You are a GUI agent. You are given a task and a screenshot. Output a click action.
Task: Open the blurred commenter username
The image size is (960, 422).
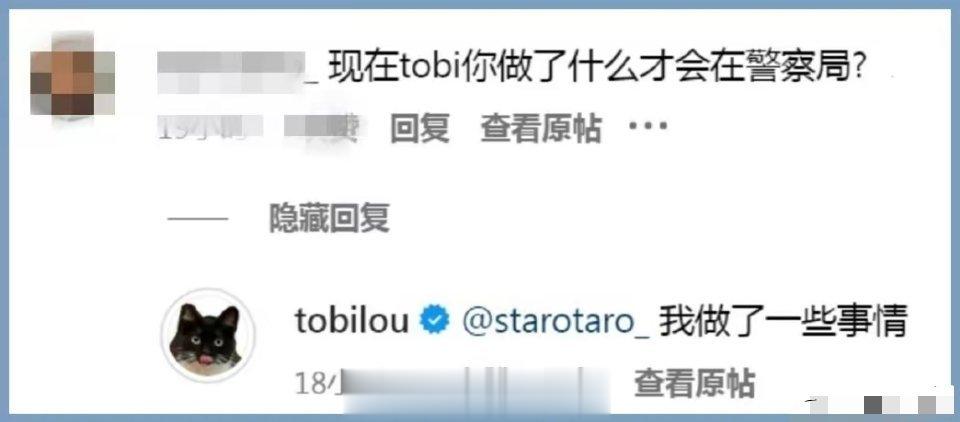(x=238, y=72)
